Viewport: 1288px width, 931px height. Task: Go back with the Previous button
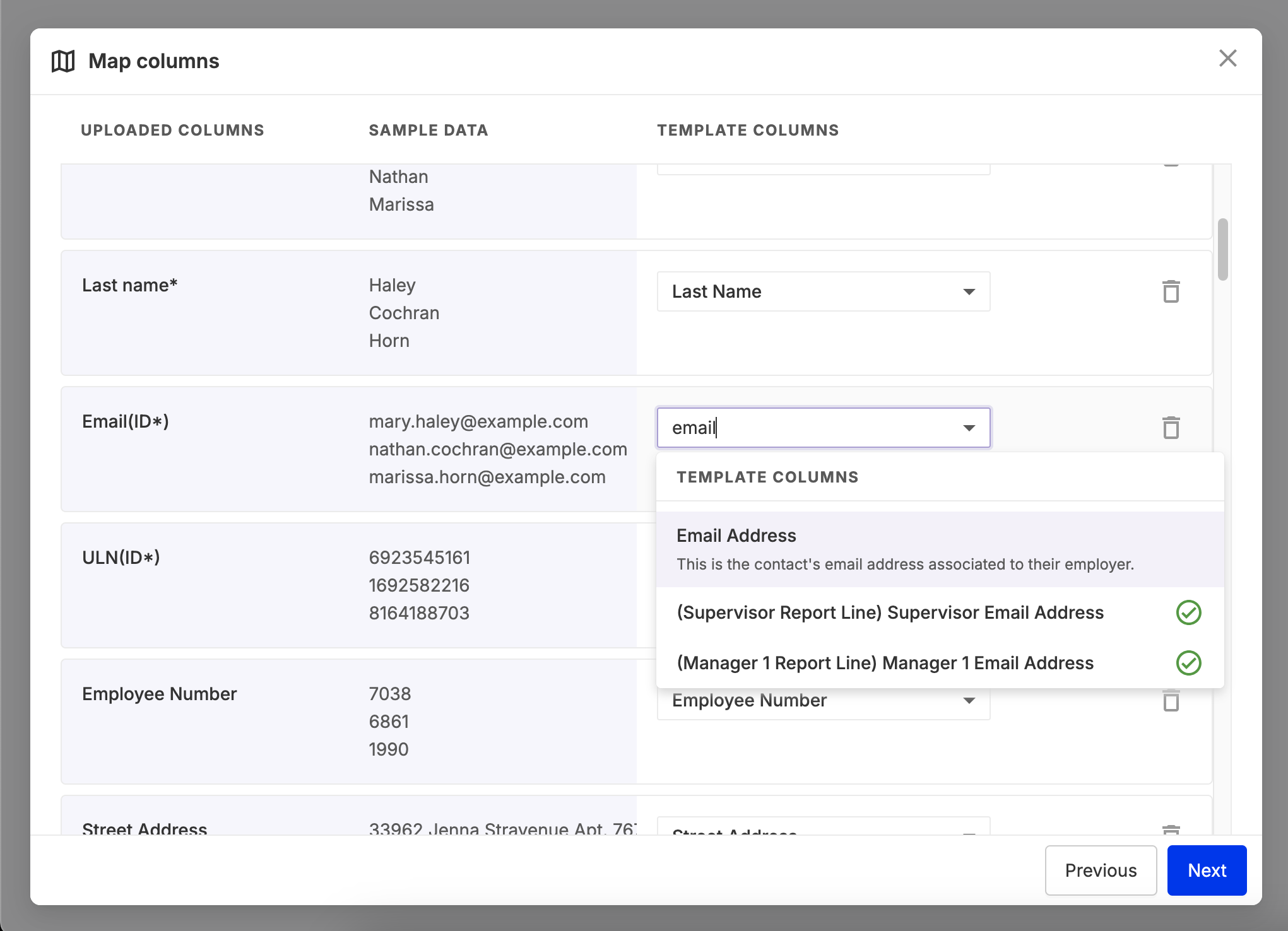(x=1101, y=870)
